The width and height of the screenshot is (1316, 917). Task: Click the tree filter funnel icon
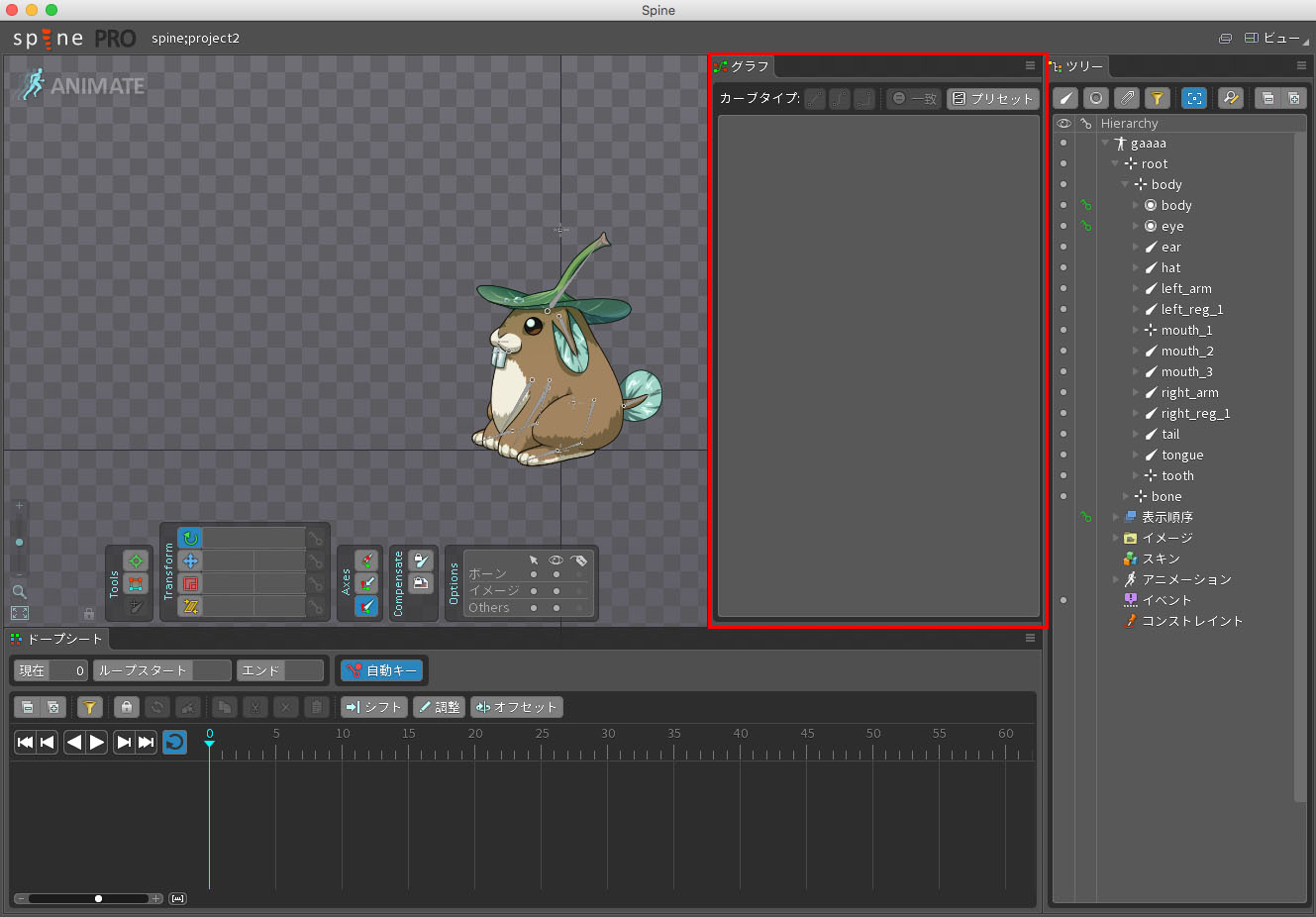[1157, 98]
